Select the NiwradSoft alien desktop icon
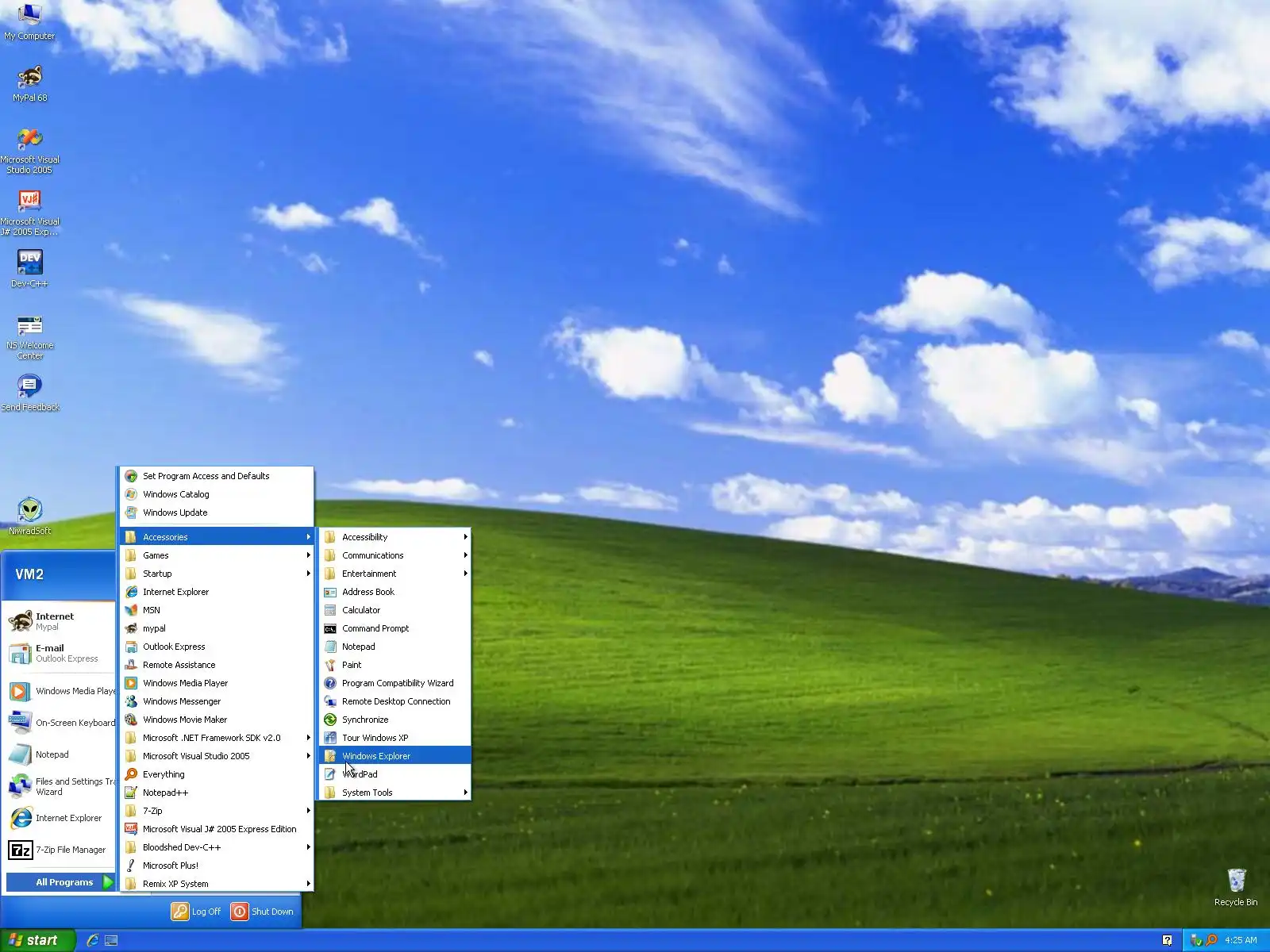This screenshot has height=952, width=1270. pos(29,516)
